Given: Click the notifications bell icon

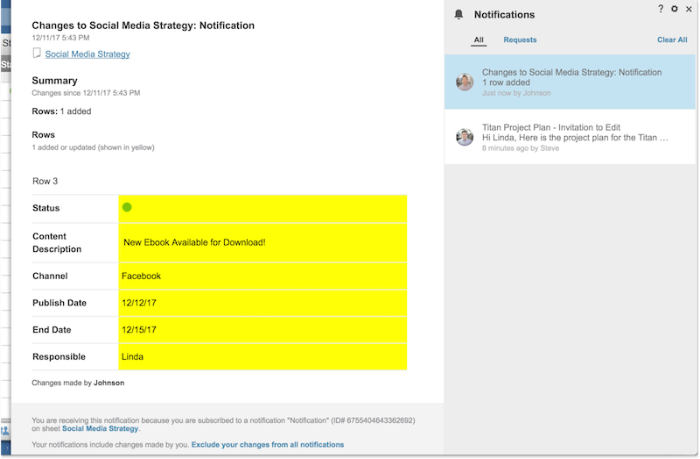Looking at the screenshot, I should coord(458,15).
